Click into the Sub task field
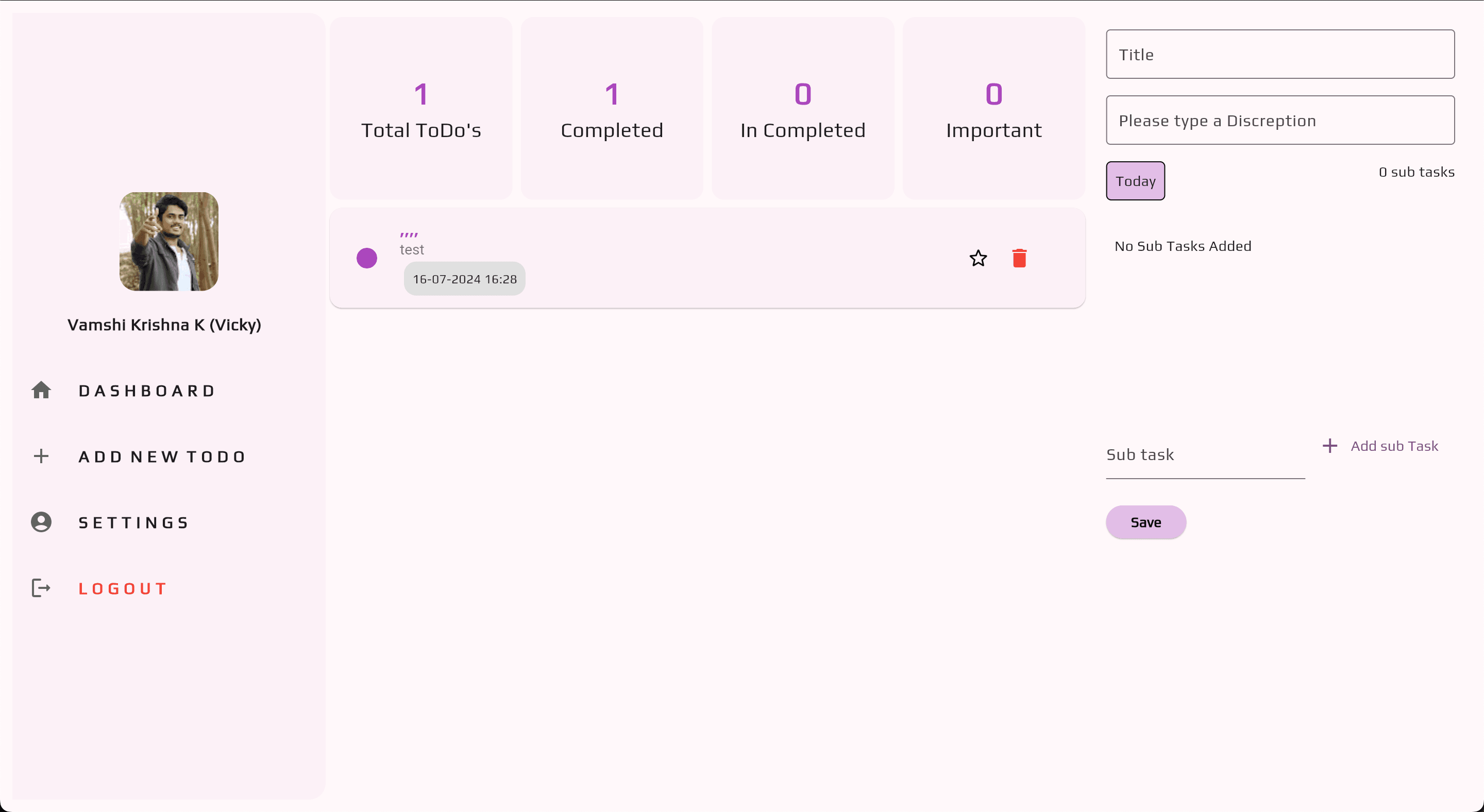The height and width of the screenshot is (812, 1484). coord(1205,455)
